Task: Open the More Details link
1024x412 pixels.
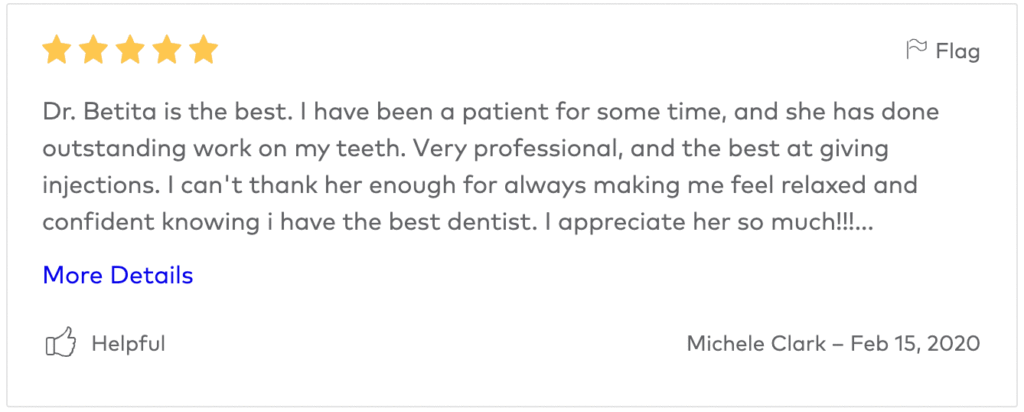Action: point(118,275)
